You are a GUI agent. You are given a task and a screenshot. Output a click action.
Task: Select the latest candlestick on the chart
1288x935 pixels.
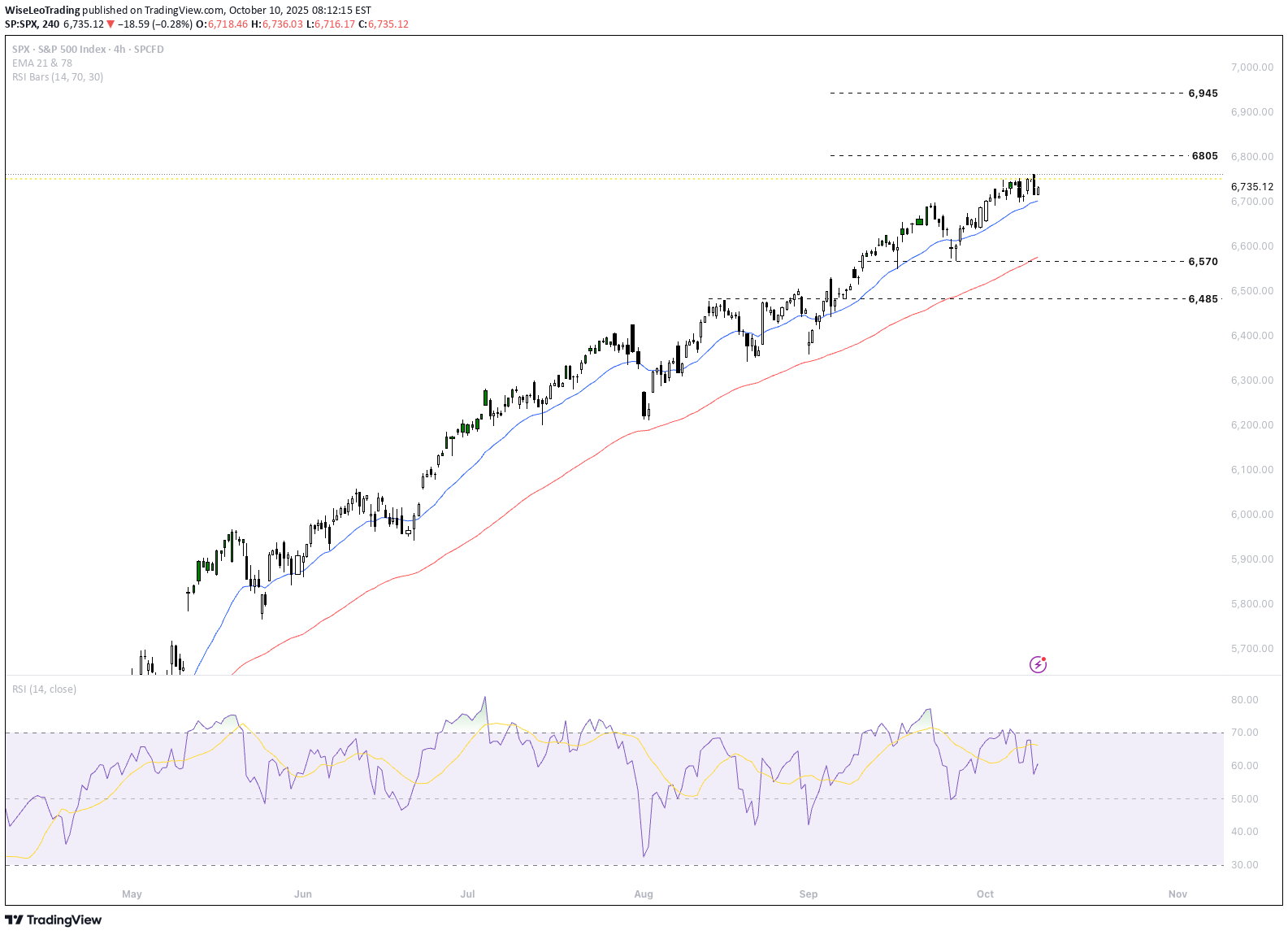(1038, 191)
